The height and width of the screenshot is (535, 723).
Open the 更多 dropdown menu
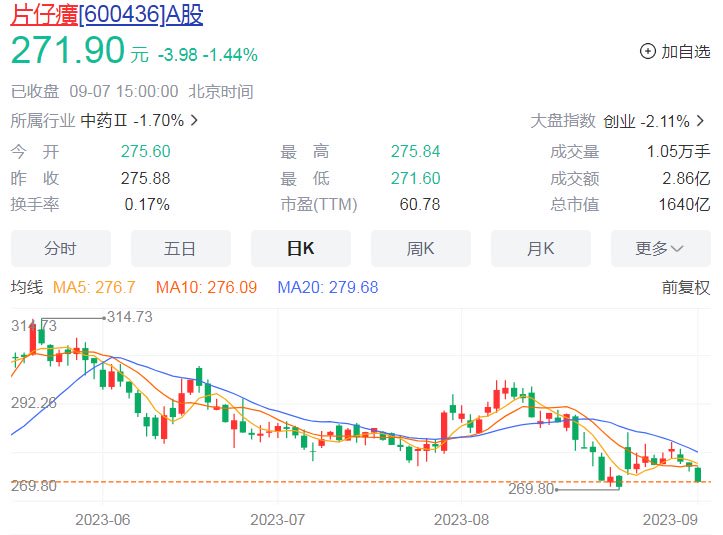coord(660,249)
